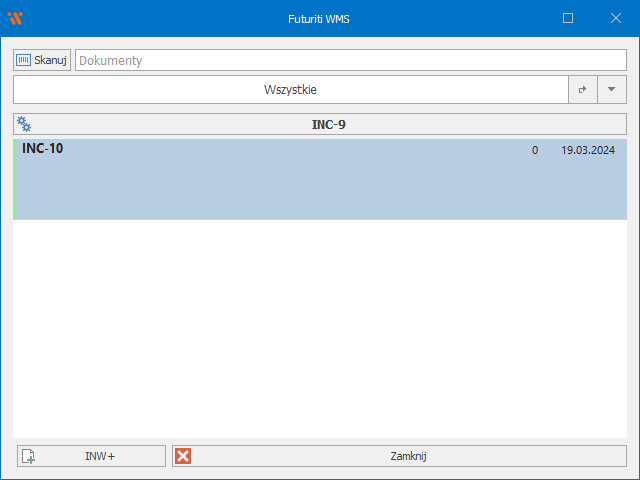Click the gears settings icon

24,125
